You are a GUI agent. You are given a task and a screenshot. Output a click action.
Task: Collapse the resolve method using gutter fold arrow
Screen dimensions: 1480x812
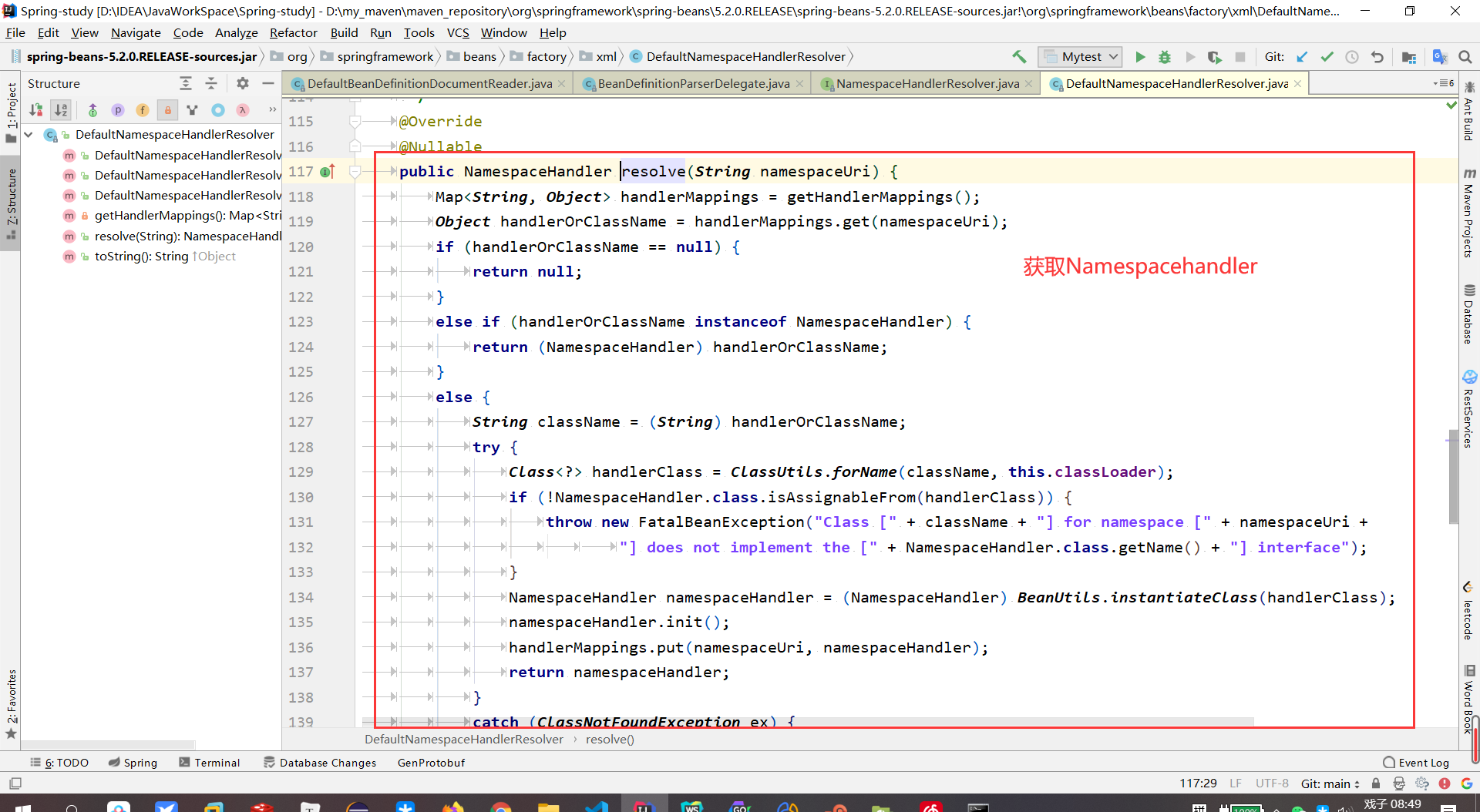point(355,171)
